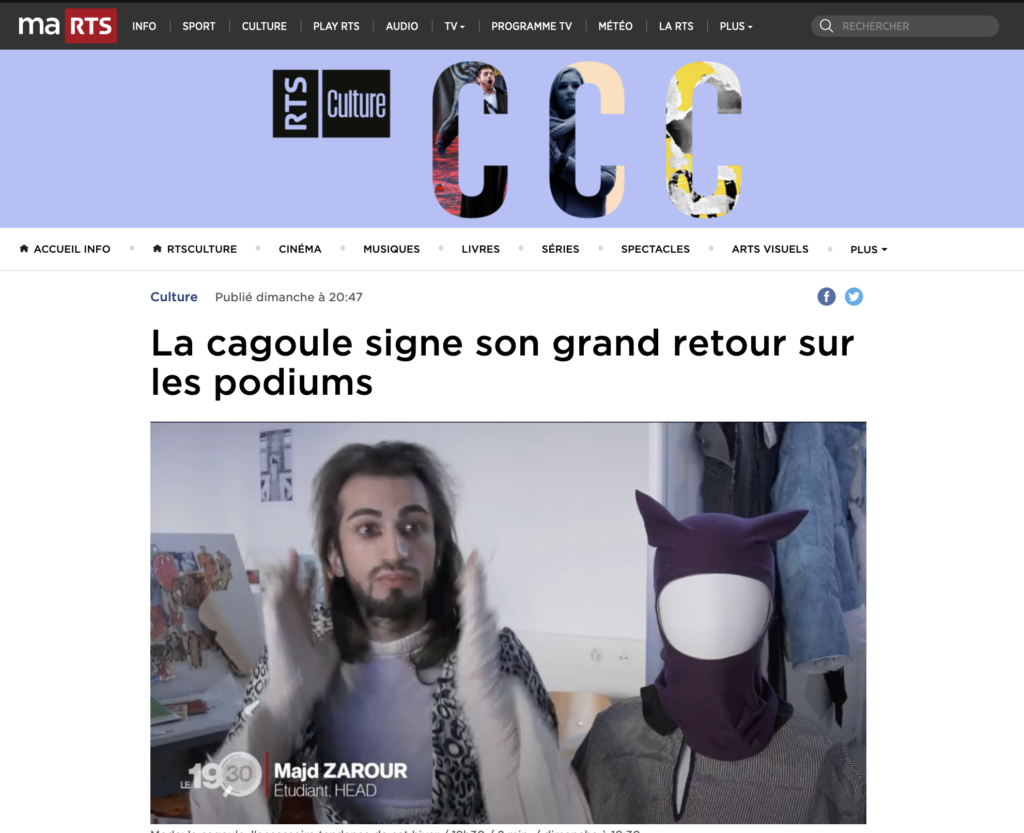Open the ma RTS logo homepage
The width and height of the screenshot is (1024, 833).
click(x=67, y=26)
